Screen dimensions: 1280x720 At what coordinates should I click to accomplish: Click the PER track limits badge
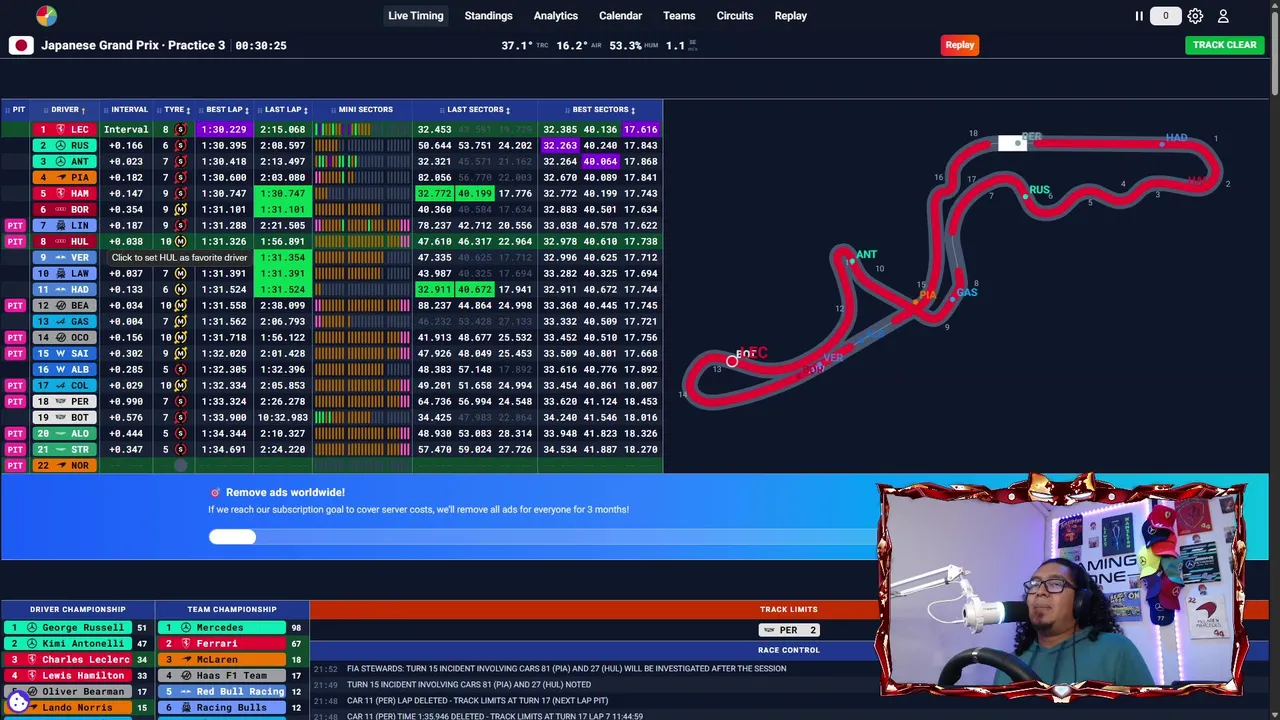789,630
